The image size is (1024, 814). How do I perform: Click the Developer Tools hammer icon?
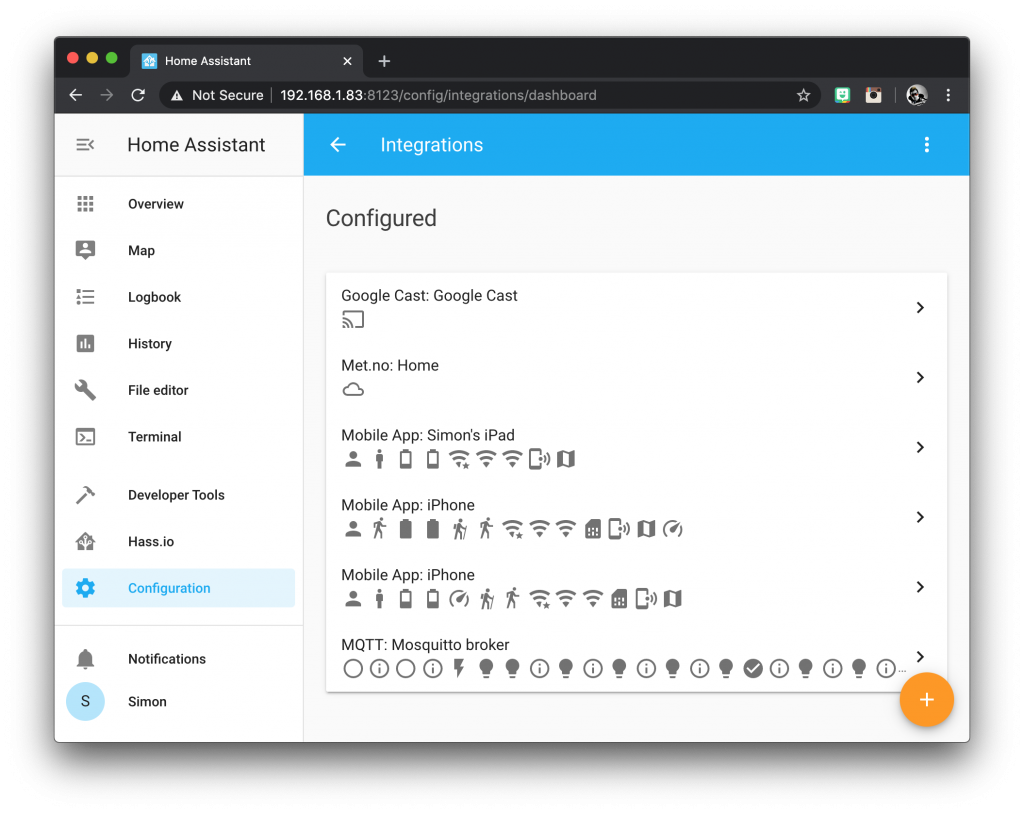click(x=85, y=495)
